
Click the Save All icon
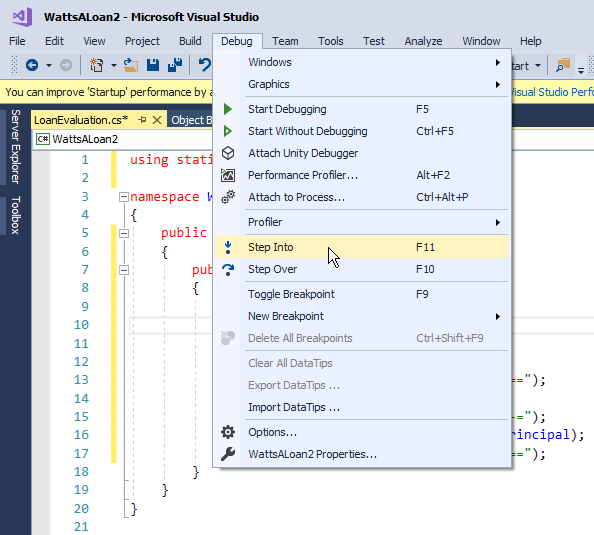175,65
